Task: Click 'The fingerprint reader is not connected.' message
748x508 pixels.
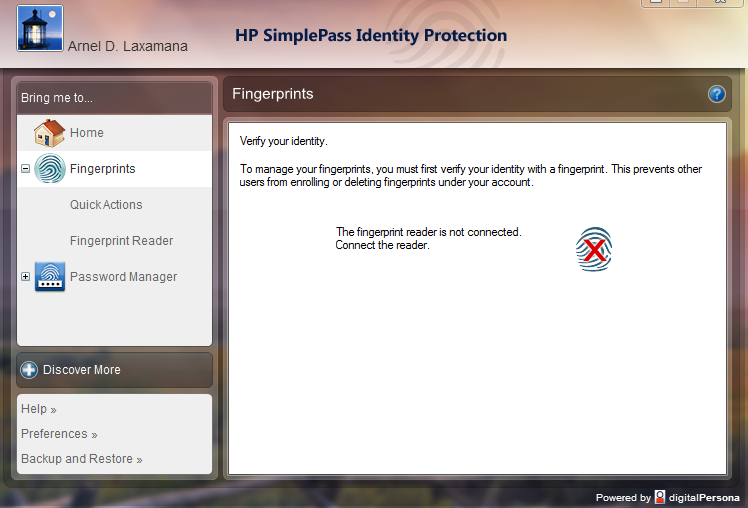Action: coord(428,232)
